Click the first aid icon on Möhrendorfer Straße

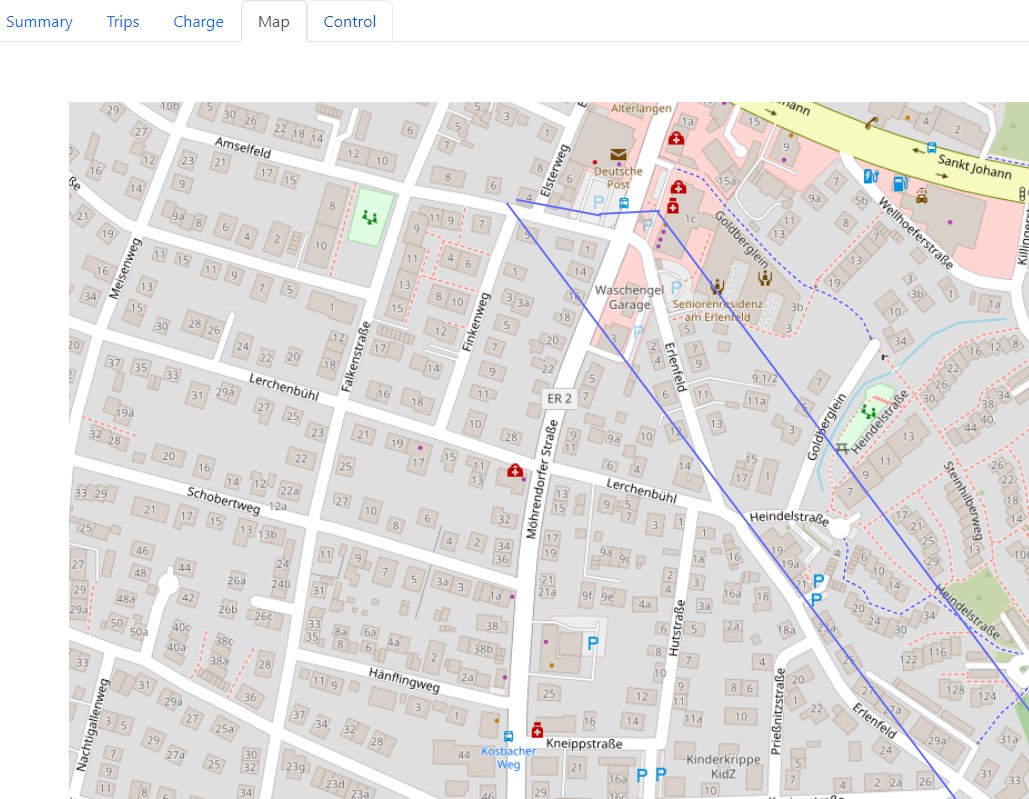point(514,468)
